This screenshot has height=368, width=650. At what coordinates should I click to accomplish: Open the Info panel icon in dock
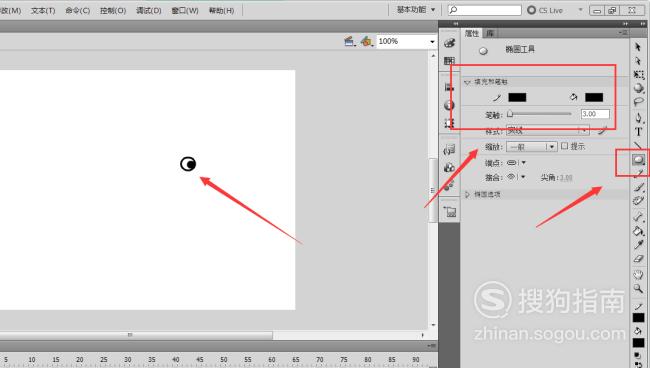pos(449,105)
